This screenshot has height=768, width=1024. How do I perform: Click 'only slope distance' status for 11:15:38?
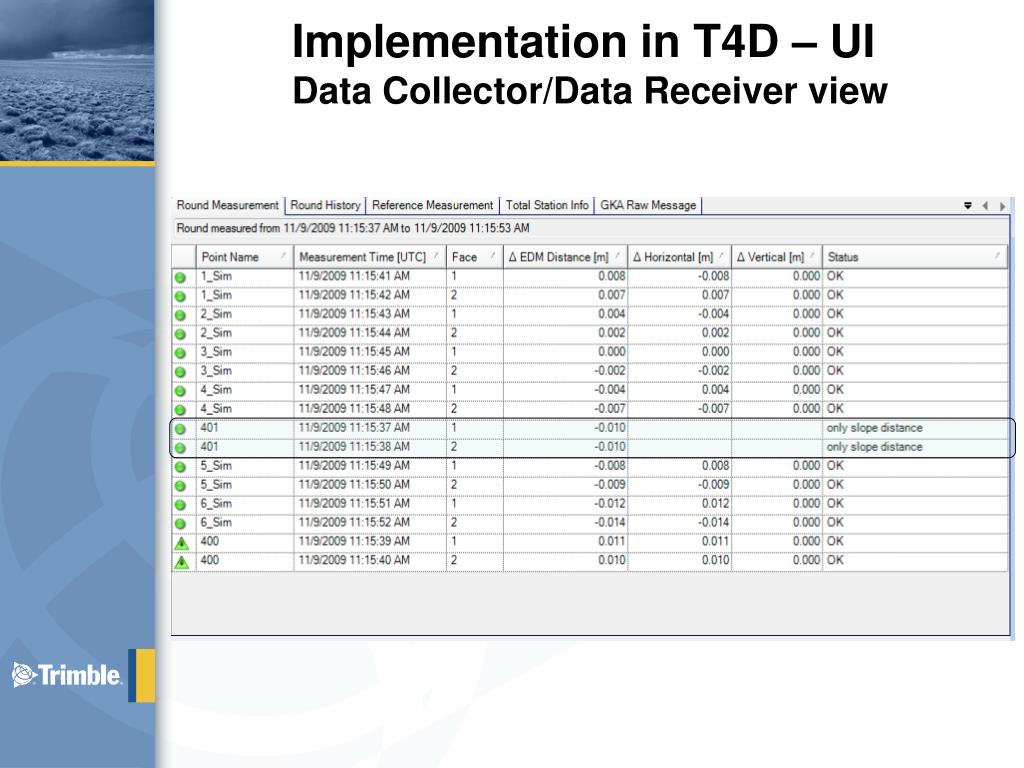(874, 447)
